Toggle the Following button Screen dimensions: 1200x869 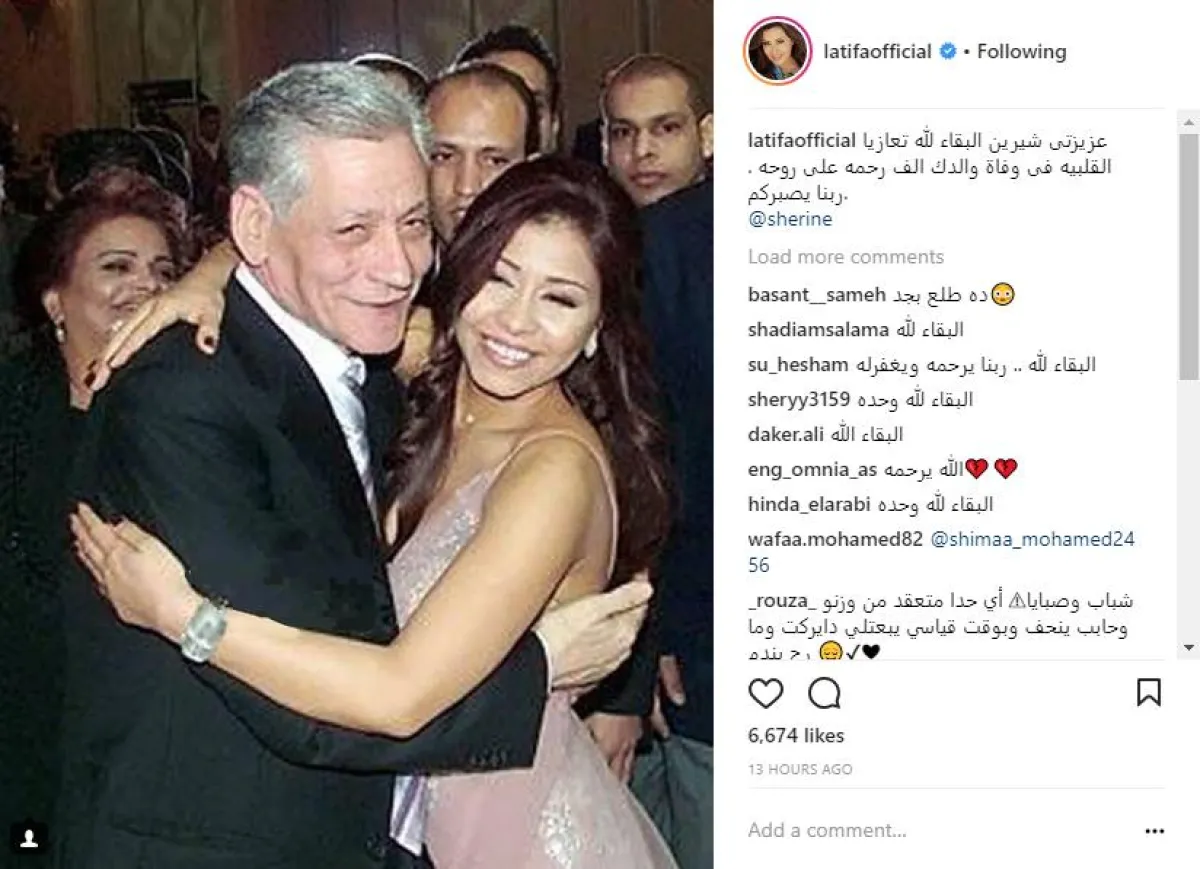(1021, 51)
